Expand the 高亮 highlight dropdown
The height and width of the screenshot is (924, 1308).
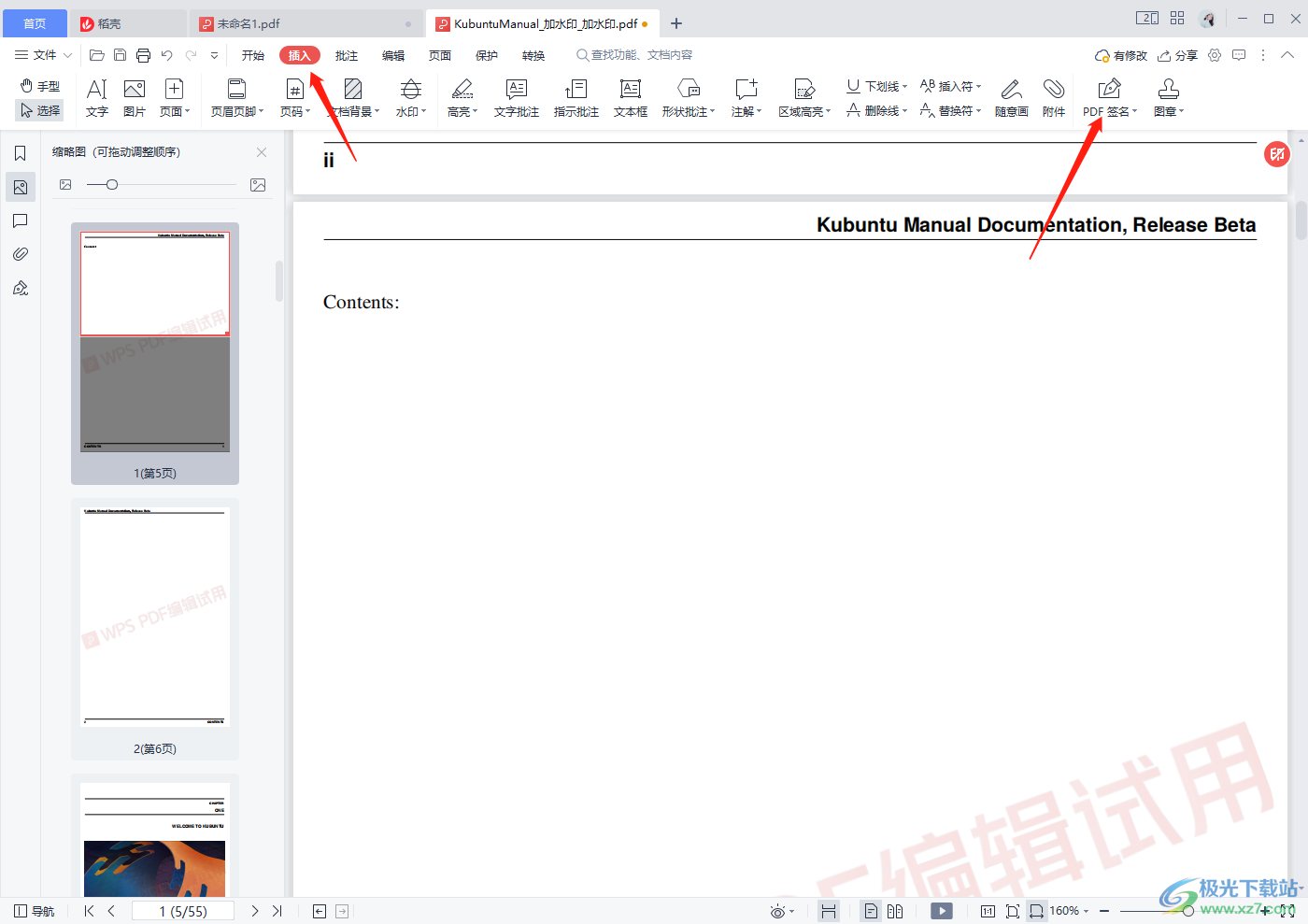click(462, 98)
